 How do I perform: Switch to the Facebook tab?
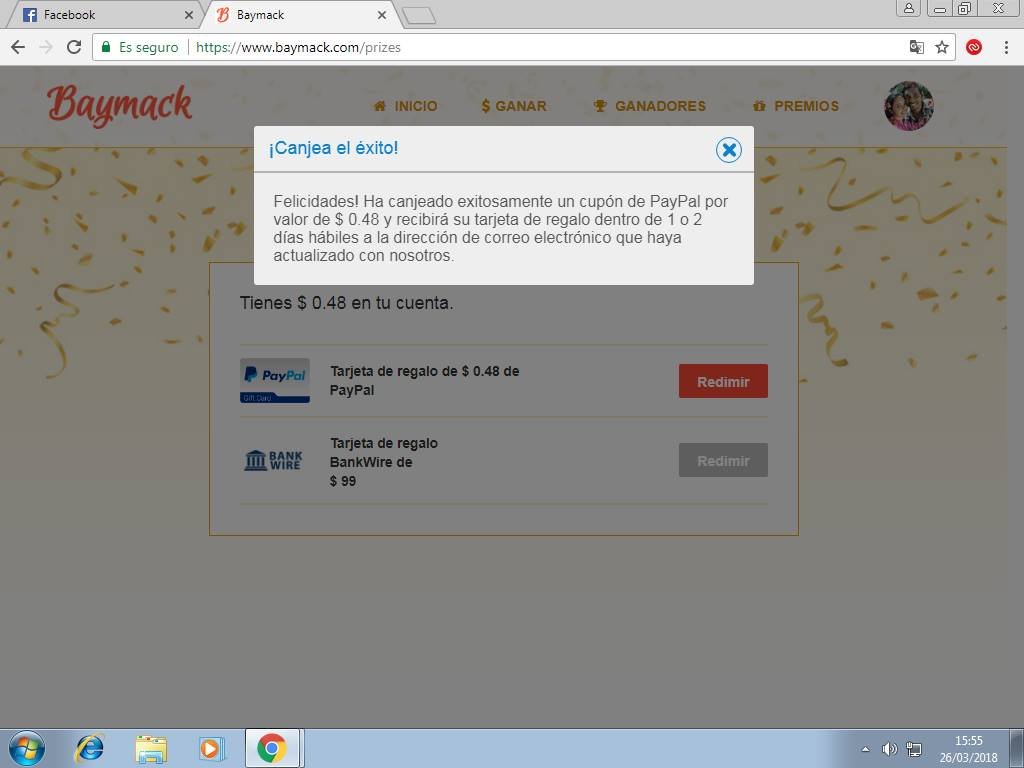104,14
